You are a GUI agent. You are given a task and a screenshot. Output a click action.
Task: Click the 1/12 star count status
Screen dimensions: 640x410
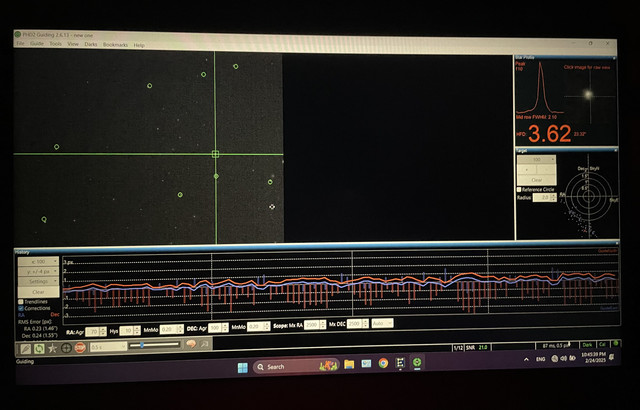[x=458, y=348]
